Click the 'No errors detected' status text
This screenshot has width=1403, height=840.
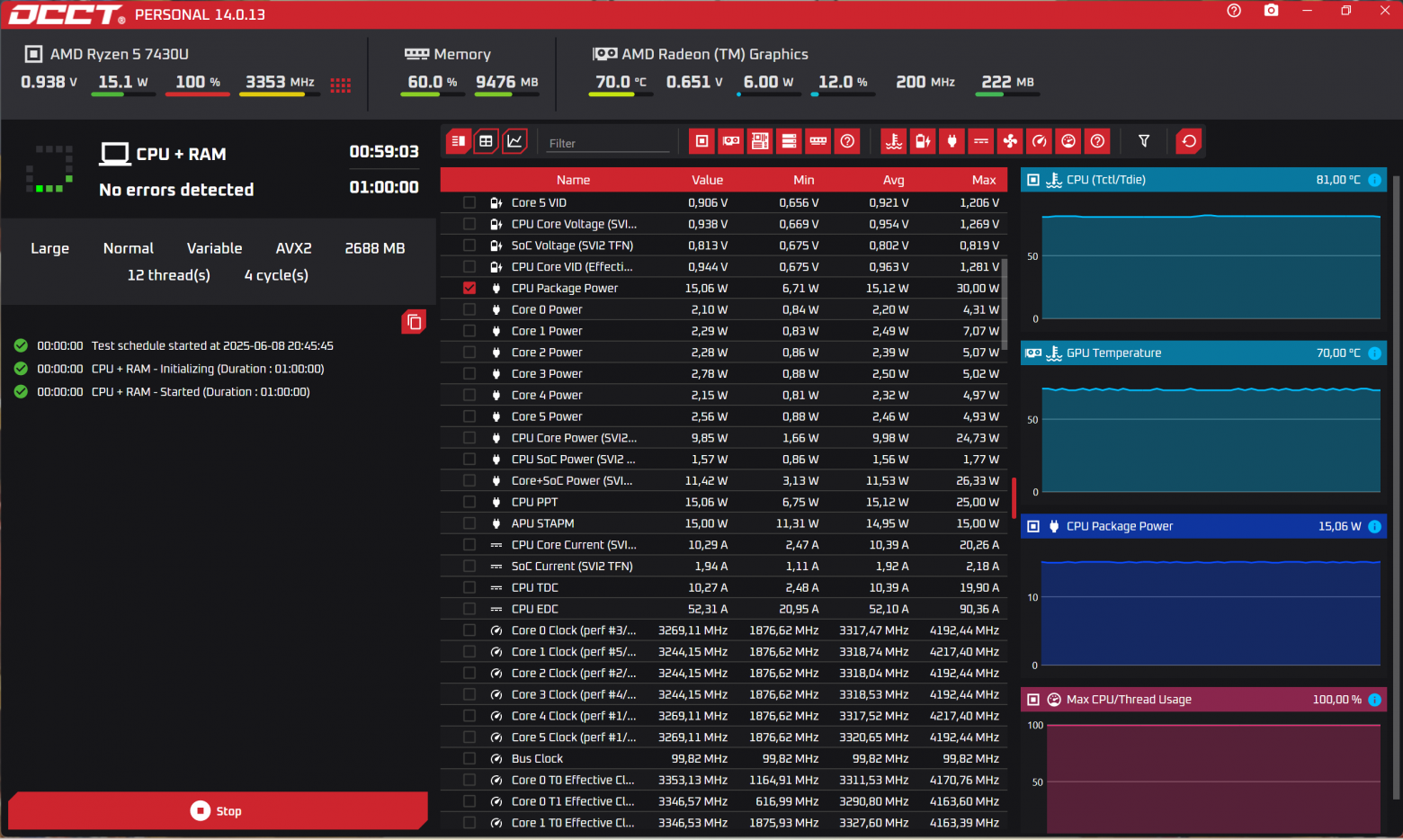176,190
